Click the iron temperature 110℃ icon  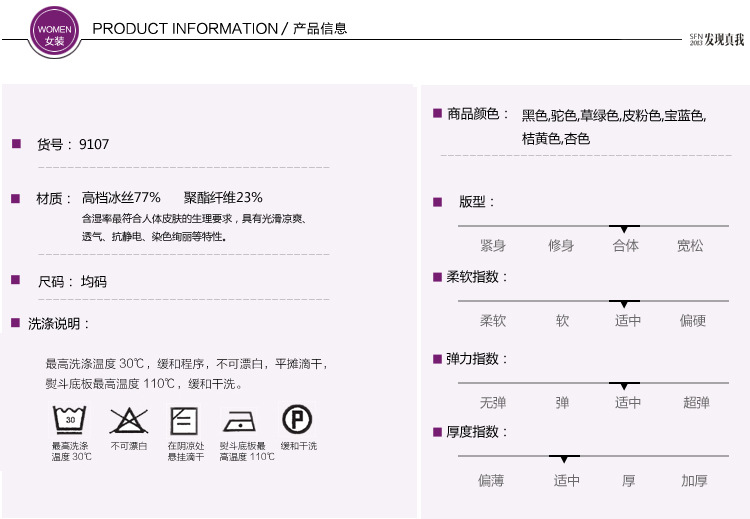click(x=241, y=420)
